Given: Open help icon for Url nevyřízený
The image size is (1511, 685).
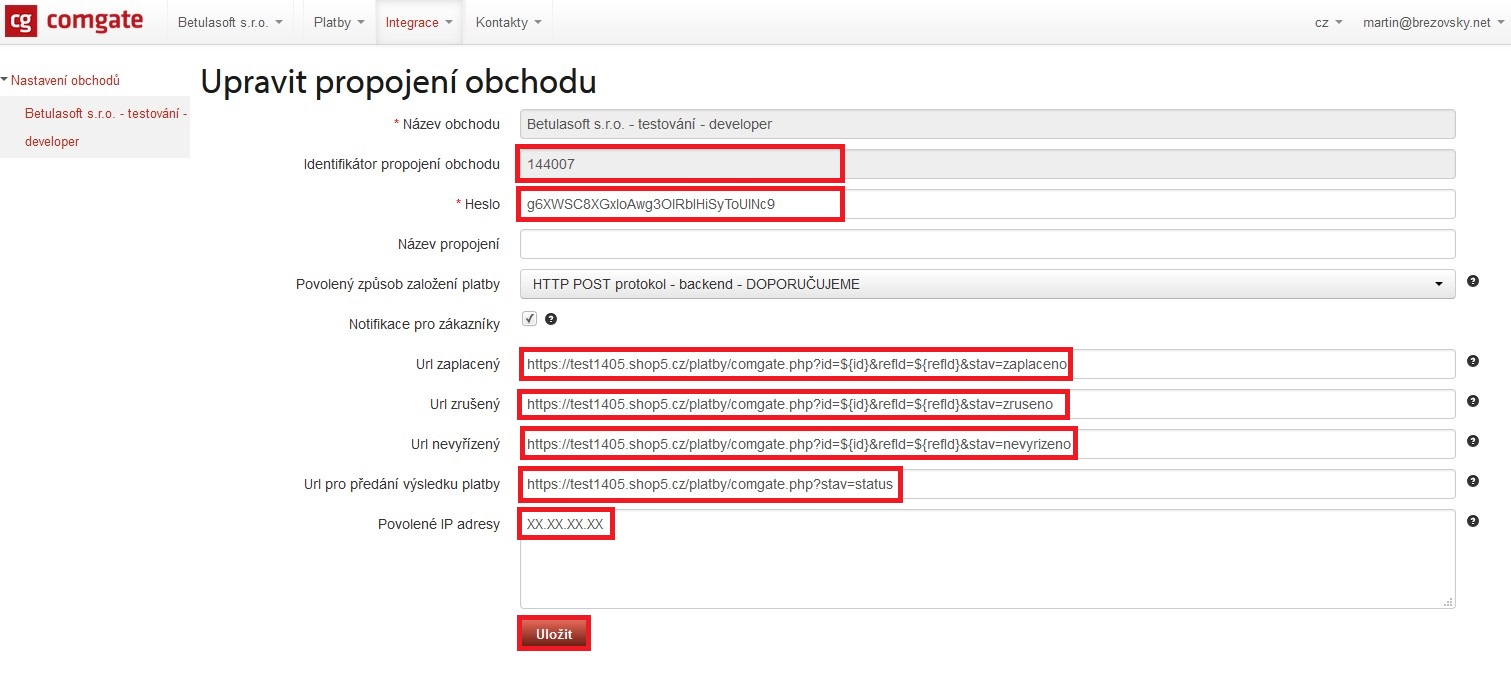Looking at the screenshot, I should [1472, 441].
